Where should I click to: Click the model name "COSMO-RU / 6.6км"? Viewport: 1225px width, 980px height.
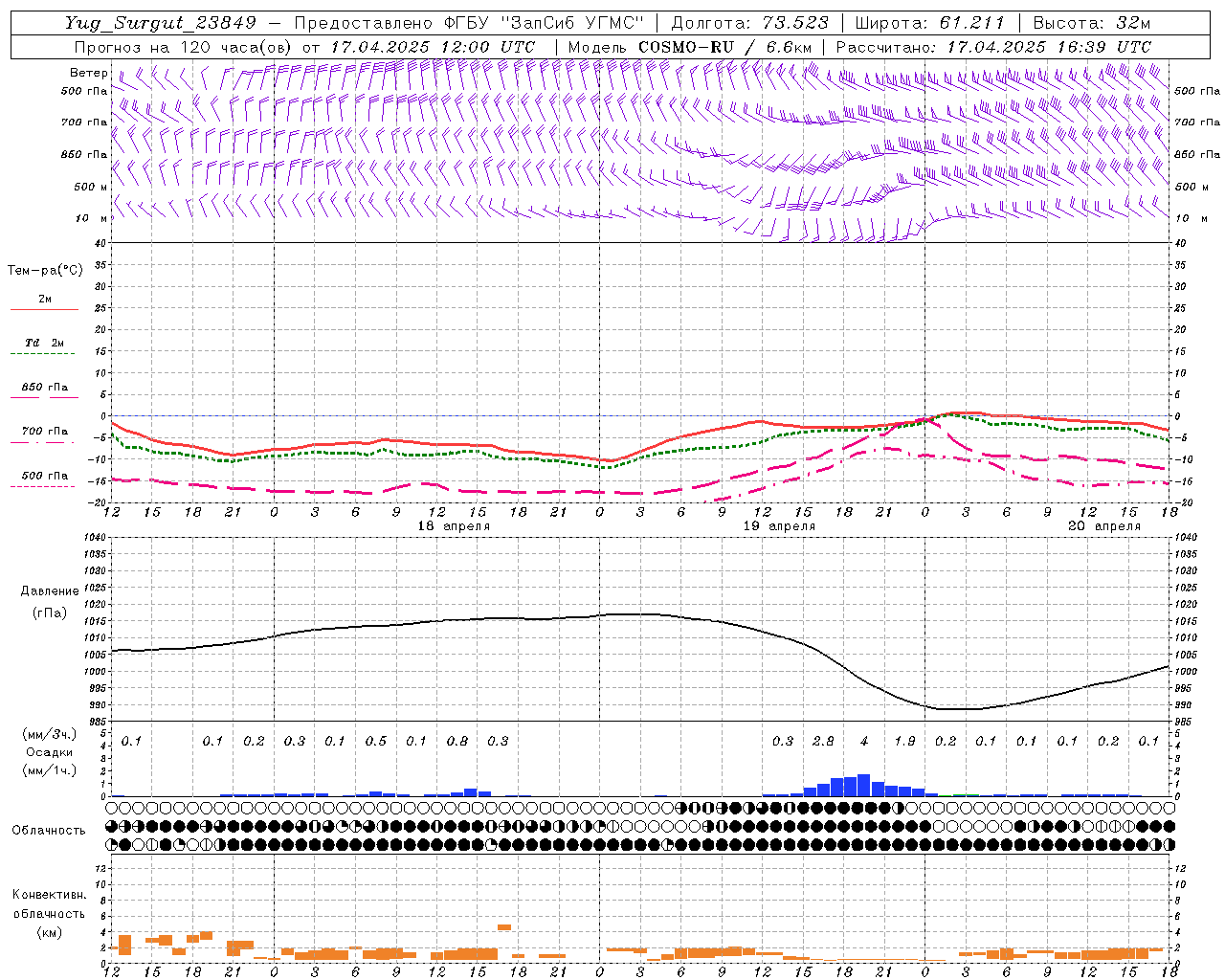pyautogui.click(x=724, y=47)
